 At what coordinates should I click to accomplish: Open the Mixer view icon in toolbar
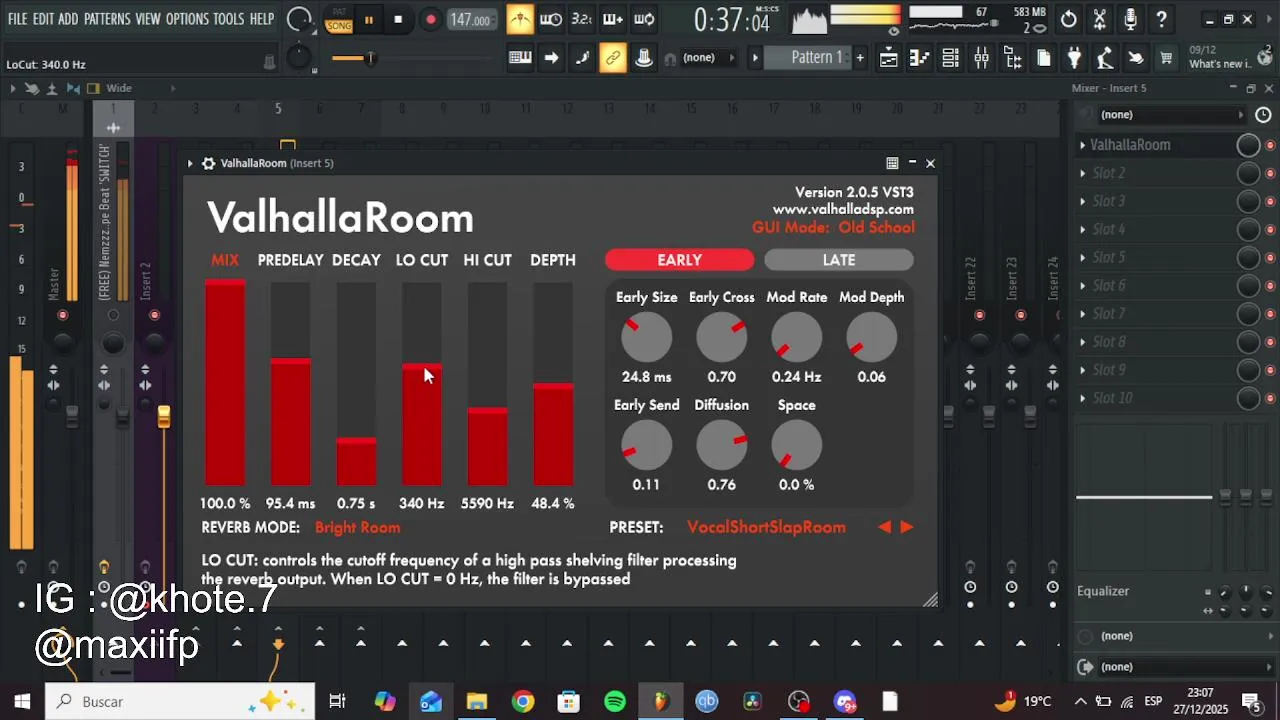[x=981, y=58]
